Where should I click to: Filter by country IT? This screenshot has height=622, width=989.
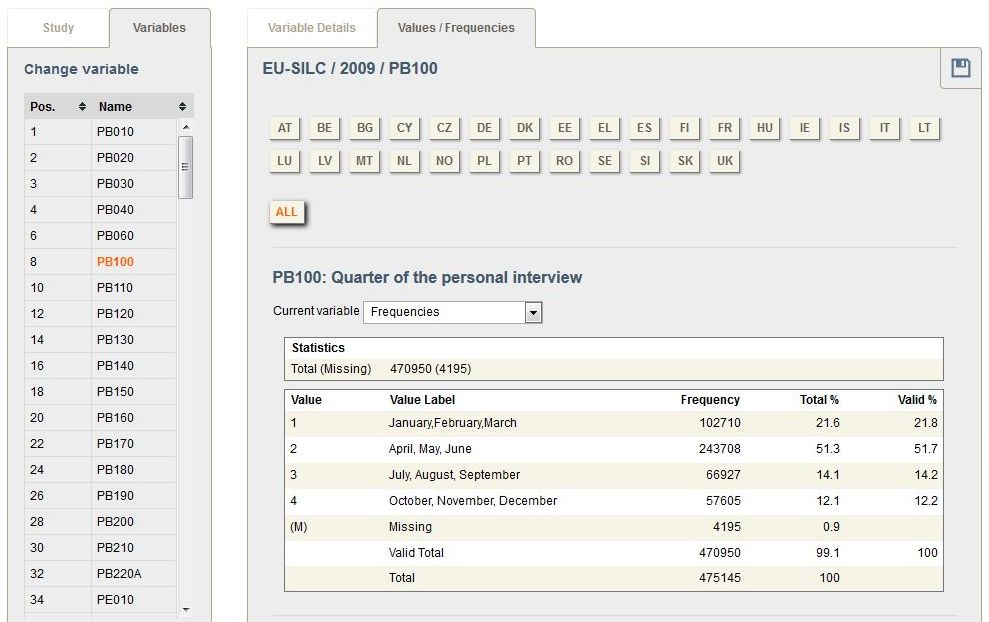tap(884, 127)
